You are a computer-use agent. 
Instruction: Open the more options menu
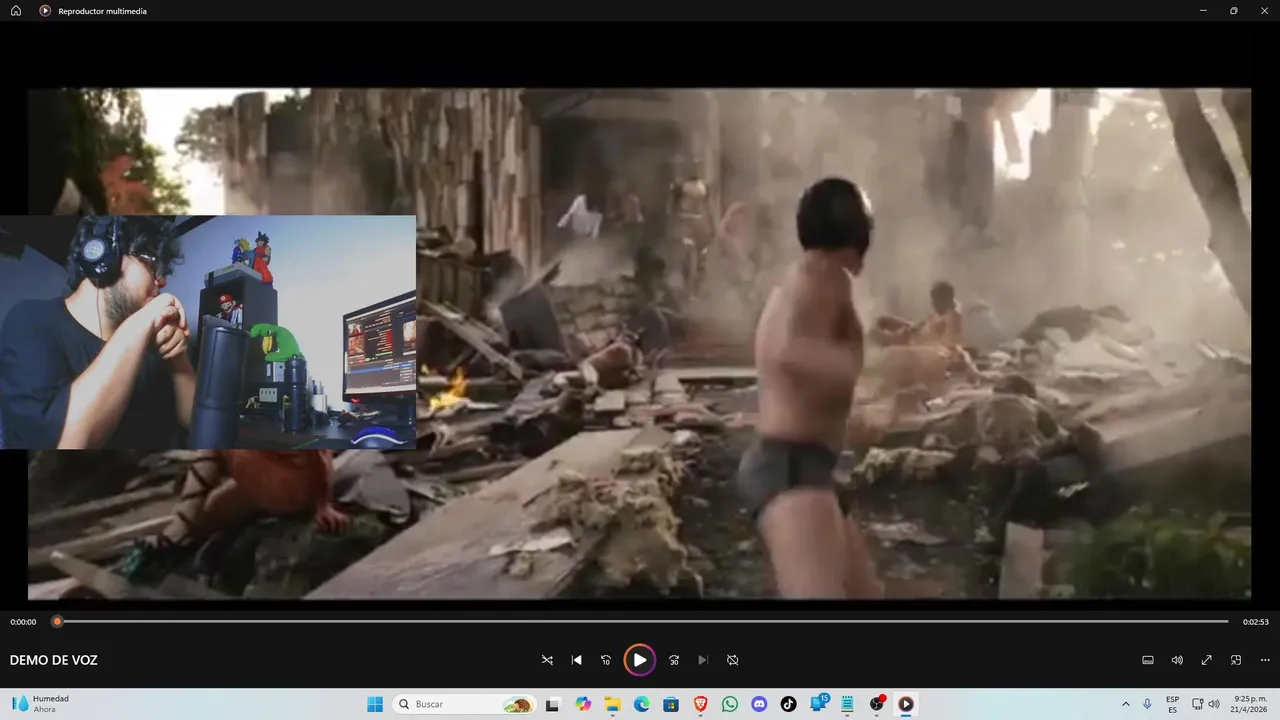coord(1265,660)
